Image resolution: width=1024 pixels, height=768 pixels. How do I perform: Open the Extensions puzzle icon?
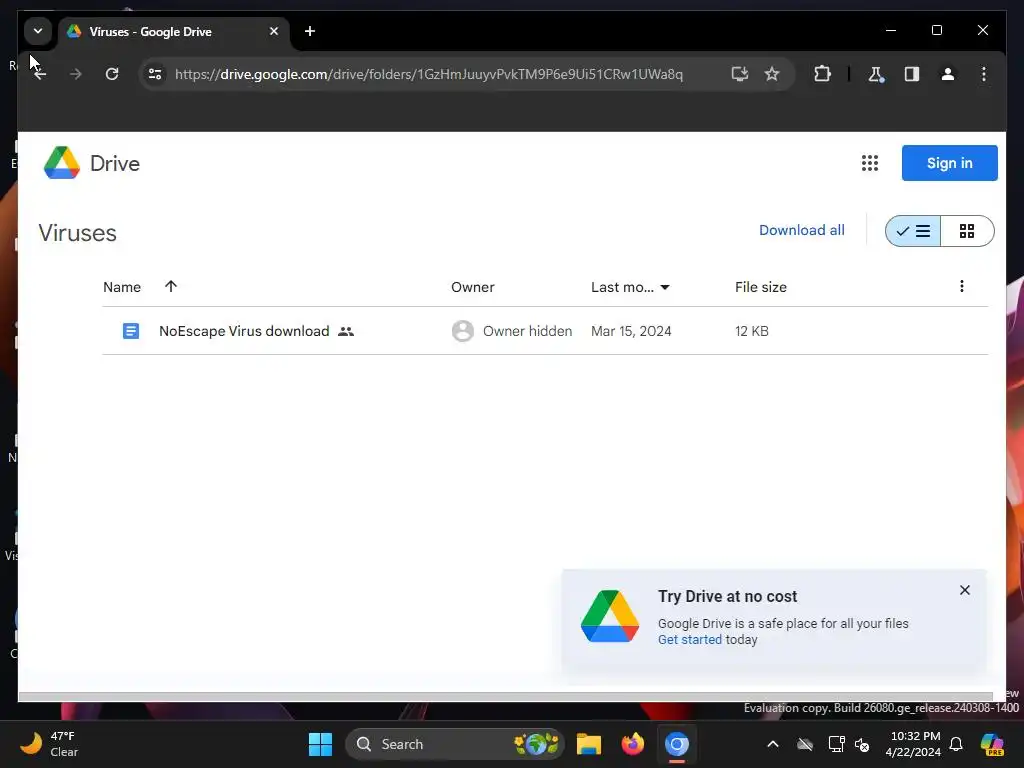(x=822, y=74)
